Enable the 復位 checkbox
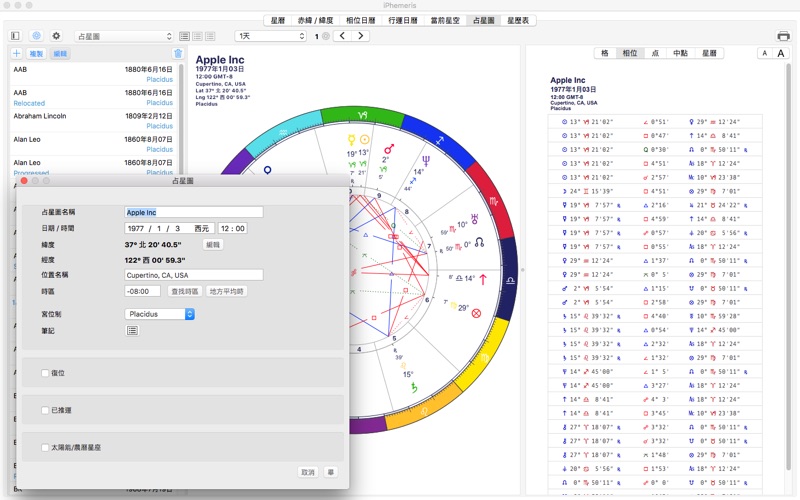 [45, 373]
